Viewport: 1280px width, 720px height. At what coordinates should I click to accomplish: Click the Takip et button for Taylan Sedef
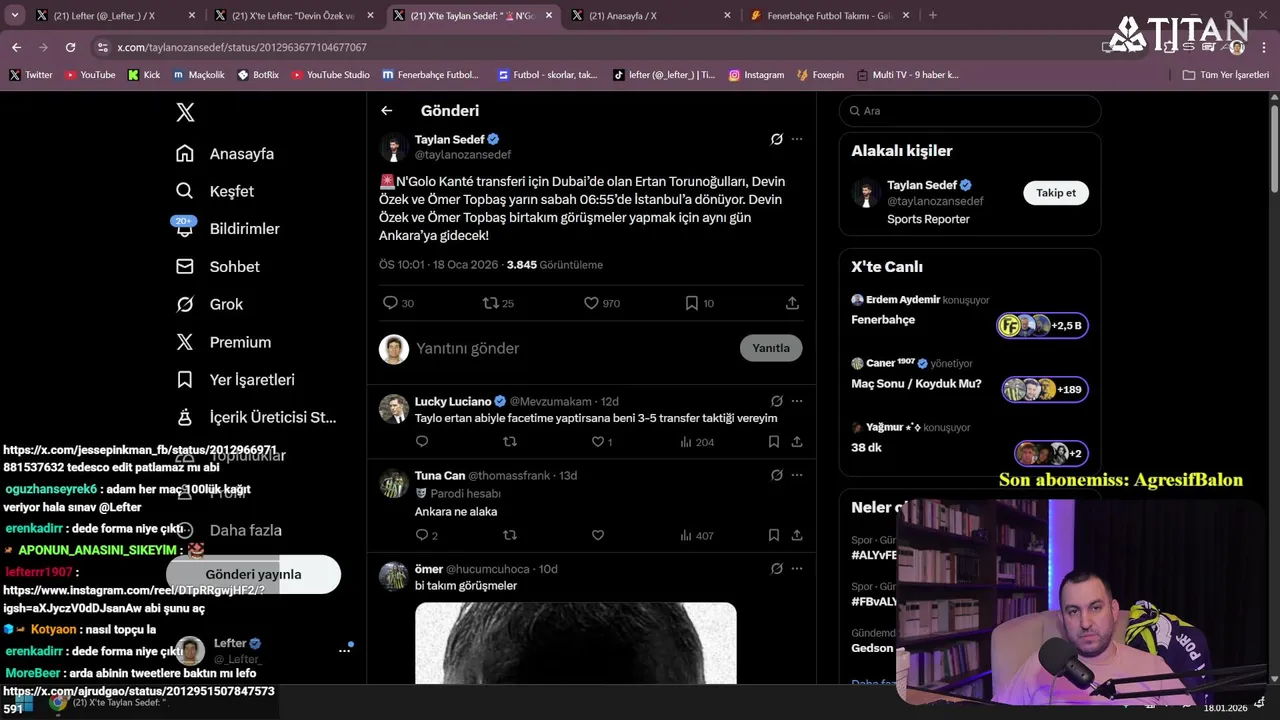1056,193
